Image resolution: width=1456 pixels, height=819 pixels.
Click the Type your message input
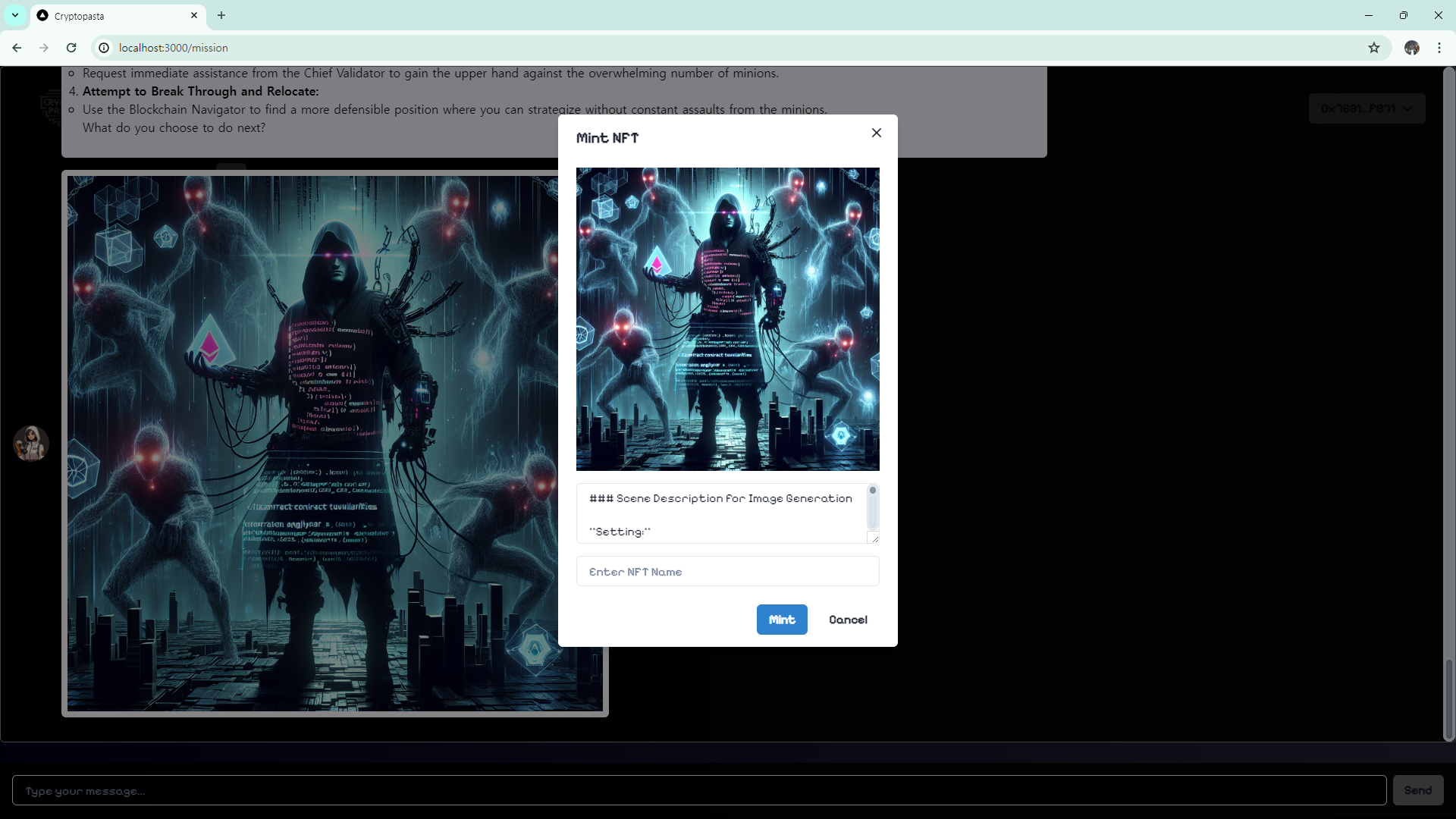click(698, 790)
